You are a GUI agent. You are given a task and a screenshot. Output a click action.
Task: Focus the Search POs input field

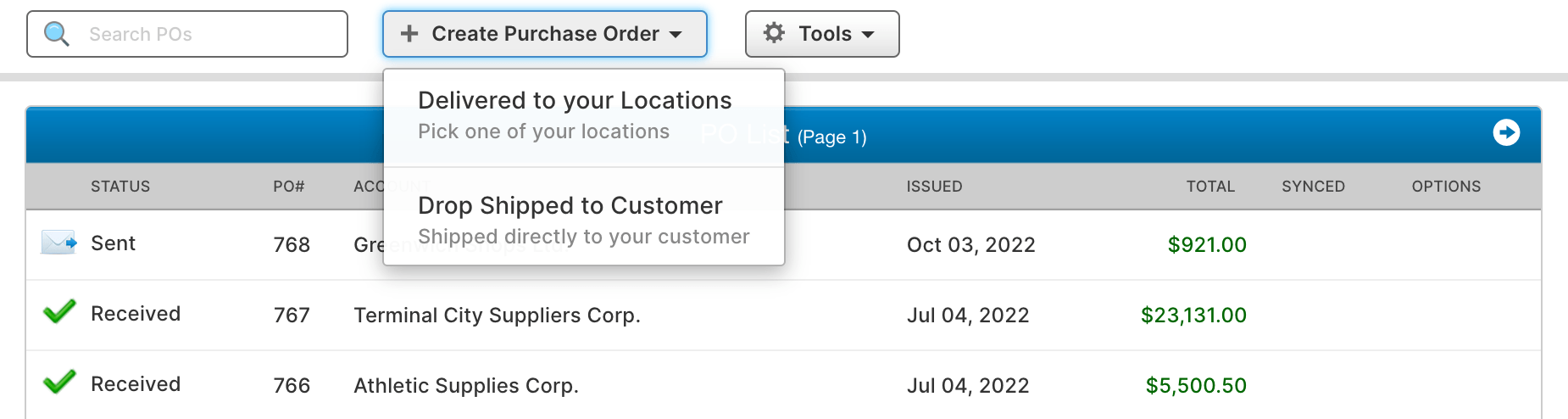(187, 34)
